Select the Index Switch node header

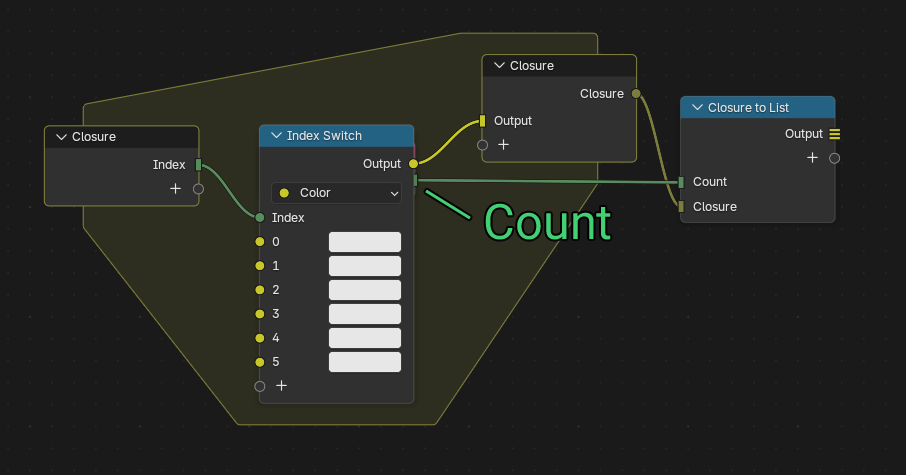(x=337, y=136)
